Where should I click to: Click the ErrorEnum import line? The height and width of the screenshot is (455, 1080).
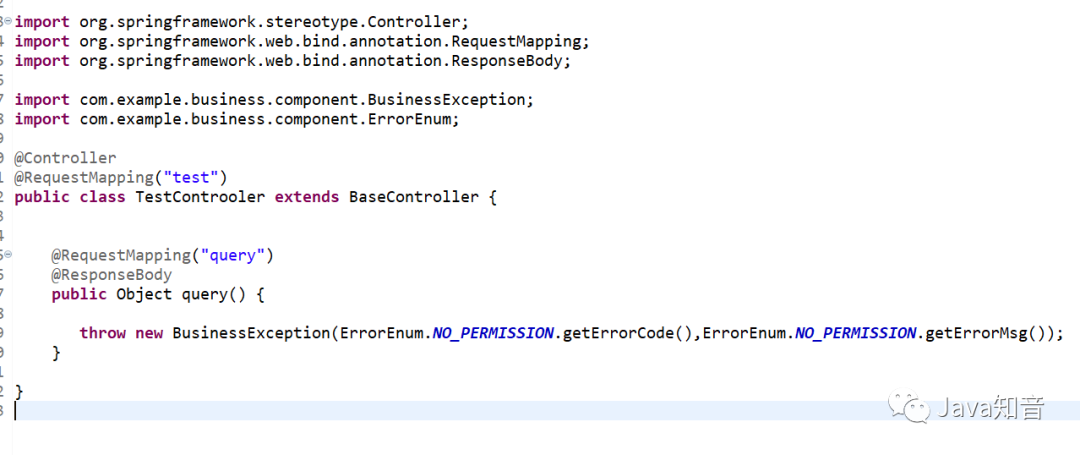click(237, 119)
